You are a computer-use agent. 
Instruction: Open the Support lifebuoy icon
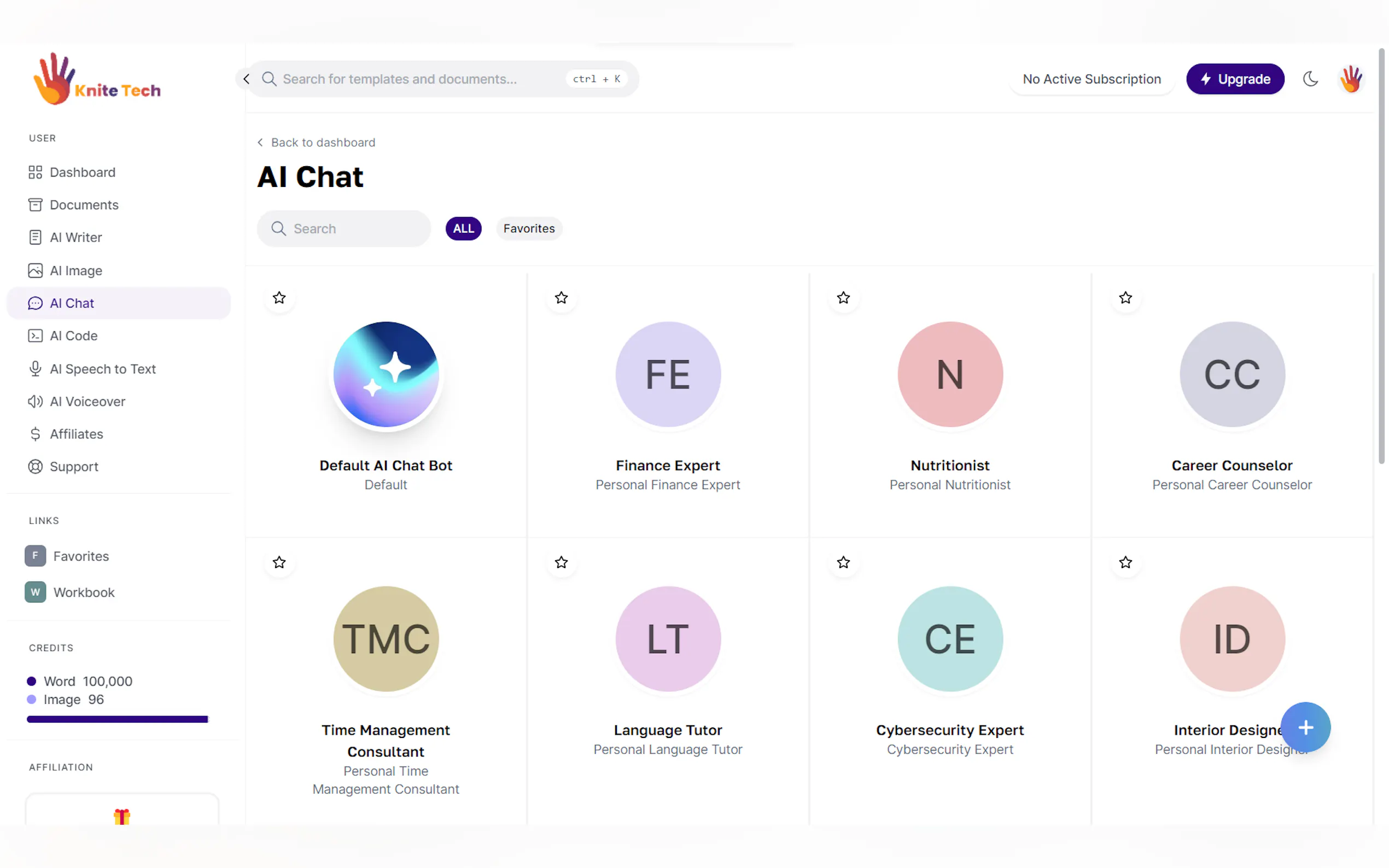(35, 467)
